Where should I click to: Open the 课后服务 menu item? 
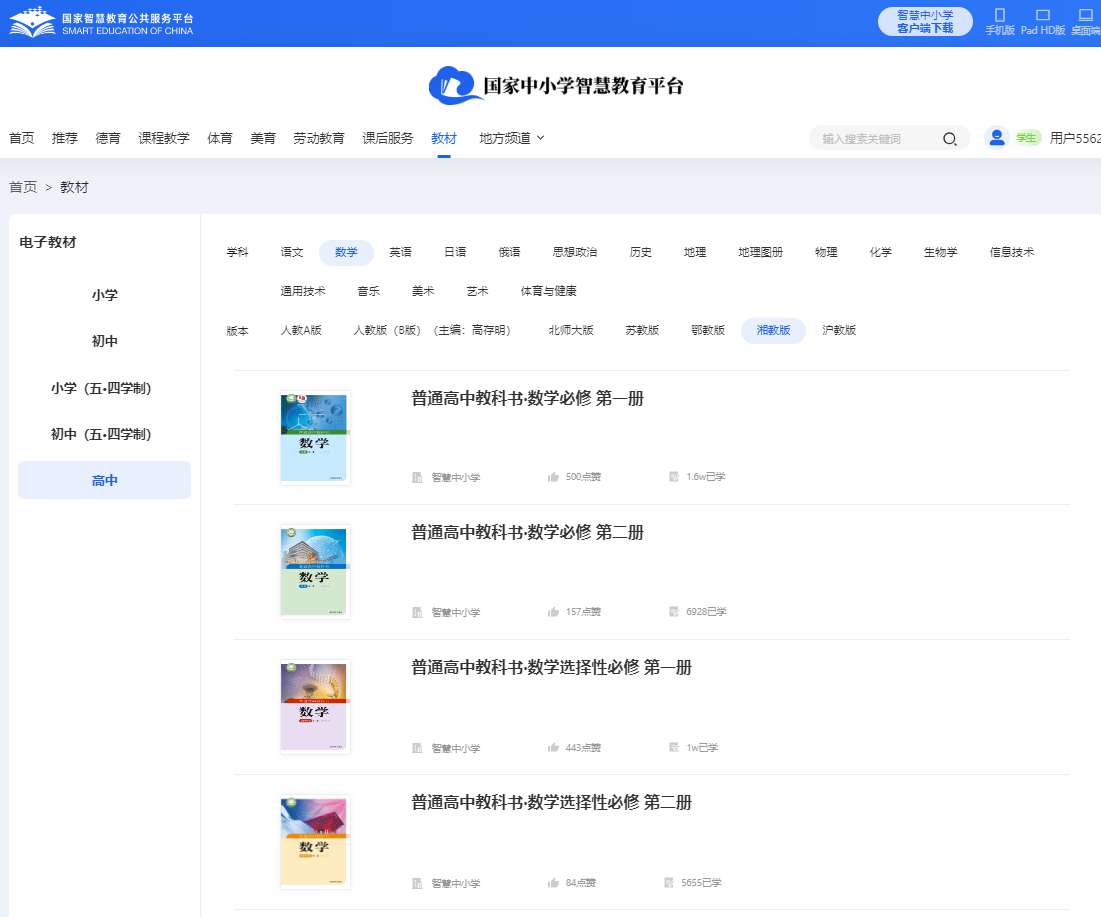(x=387, y=138)
